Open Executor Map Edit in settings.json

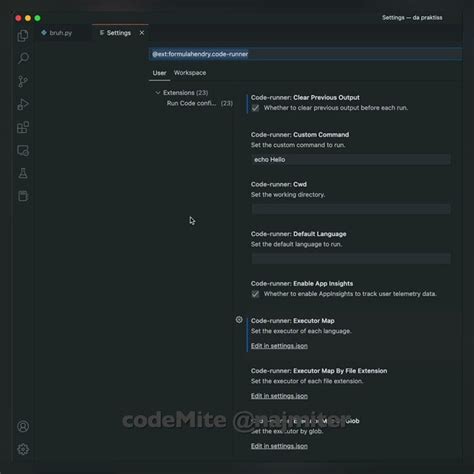pos(279,346)
